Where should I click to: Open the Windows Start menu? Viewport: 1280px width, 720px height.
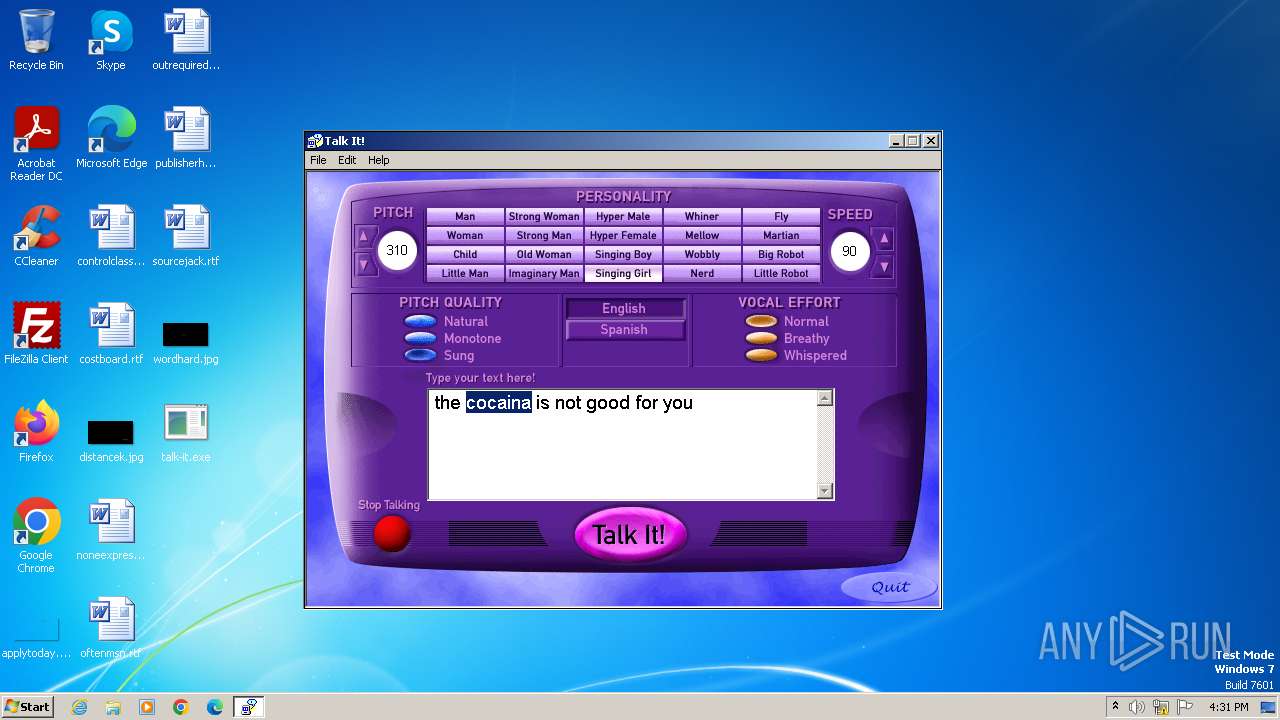[x=27, y=707]
